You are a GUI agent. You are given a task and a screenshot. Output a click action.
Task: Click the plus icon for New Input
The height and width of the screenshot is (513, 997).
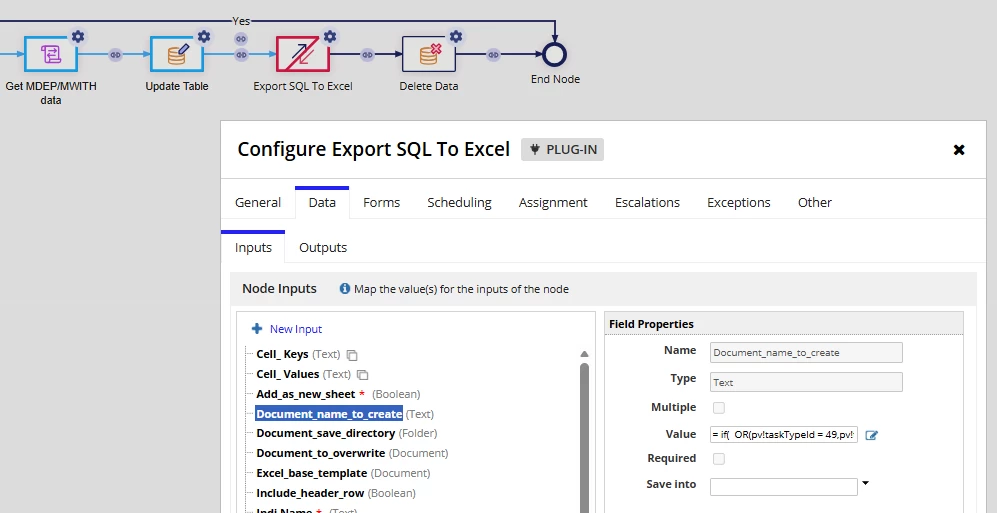(257, 329)
